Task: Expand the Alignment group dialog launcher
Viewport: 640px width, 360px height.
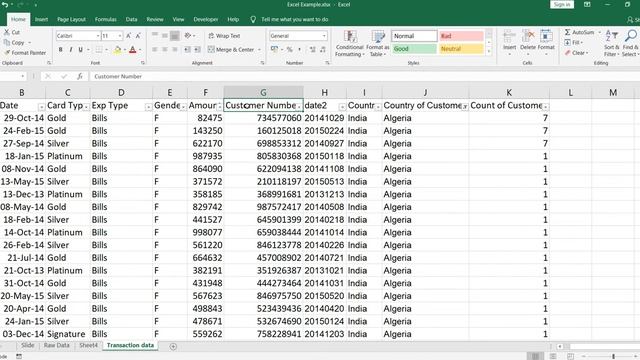Action: pyautogui.click(x=262, y=63)
